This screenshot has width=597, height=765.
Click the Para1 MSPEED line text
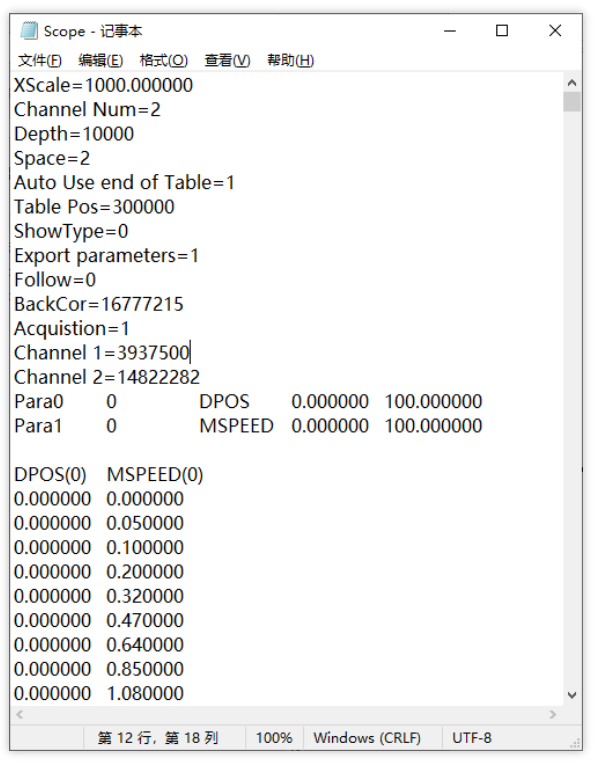pyautogui.click(x=248, y=426)
